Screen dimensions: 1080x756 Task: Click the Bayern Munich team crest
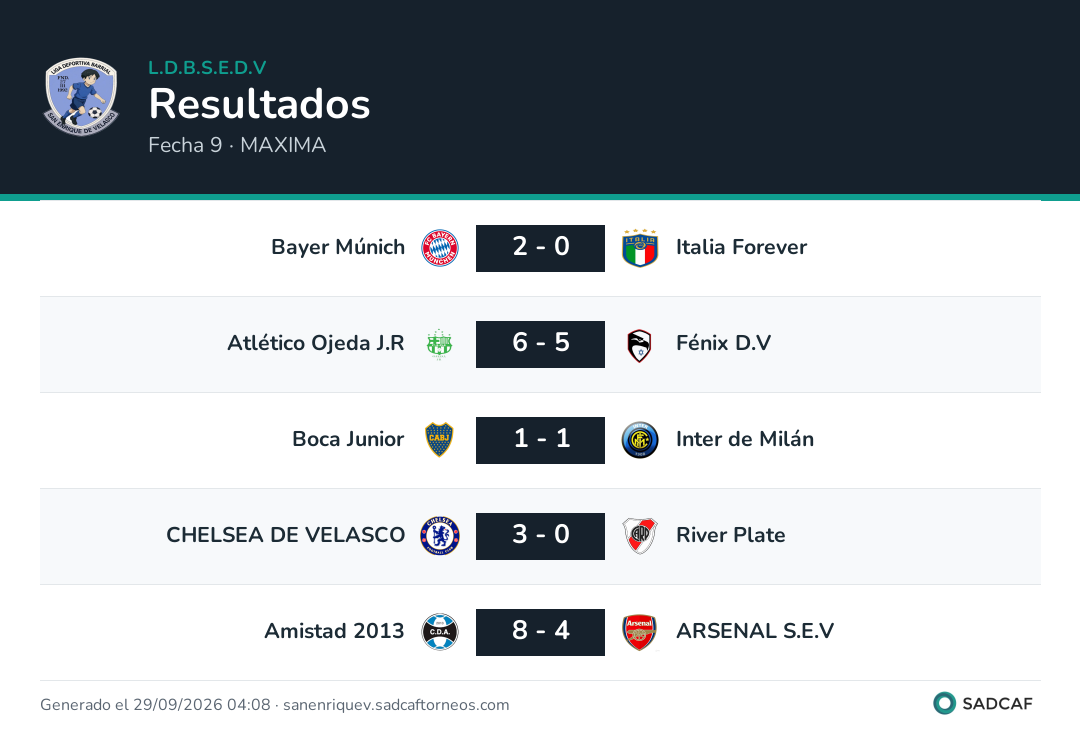[439, 248]
